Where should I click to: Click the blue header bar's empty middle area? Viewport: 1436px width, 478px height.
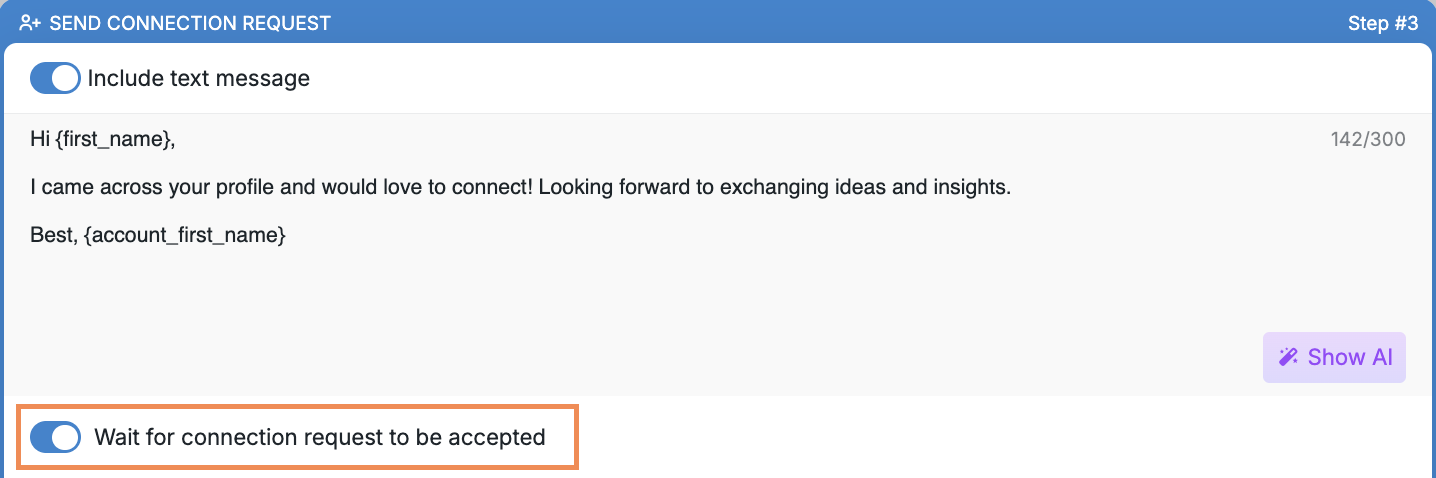[x=840, y=22]
